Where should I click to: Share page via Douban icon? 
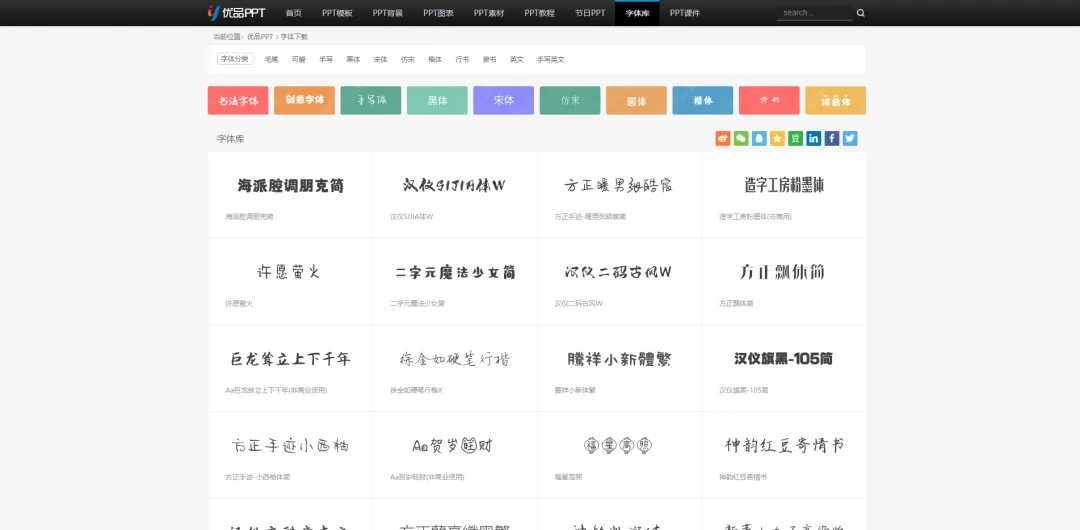pos(796,139)
